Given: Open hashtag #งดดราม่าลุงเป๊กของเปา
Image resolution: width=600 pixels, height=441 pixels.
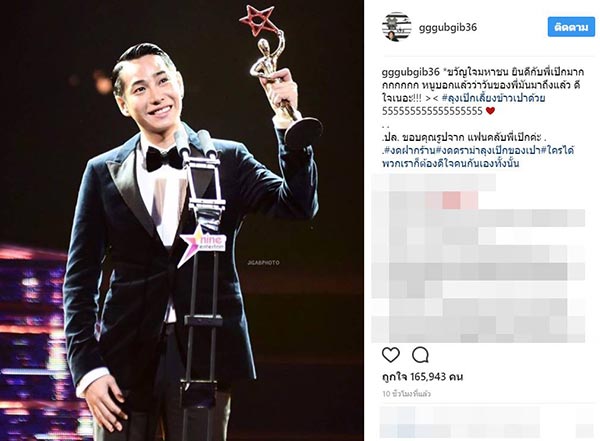Looking at the screenshot, I should point(488,150).
